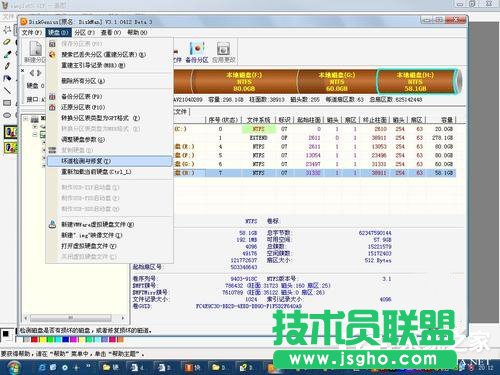This screenshot has height=375, width=500.
Task: Collapse the second child tree node
Action: click(35, 134)
